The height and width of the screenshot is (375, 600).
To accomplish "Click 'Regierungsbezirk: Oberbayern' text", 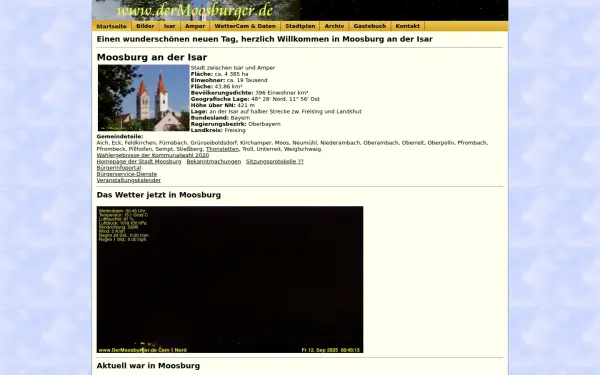I will tap(236, 124).
